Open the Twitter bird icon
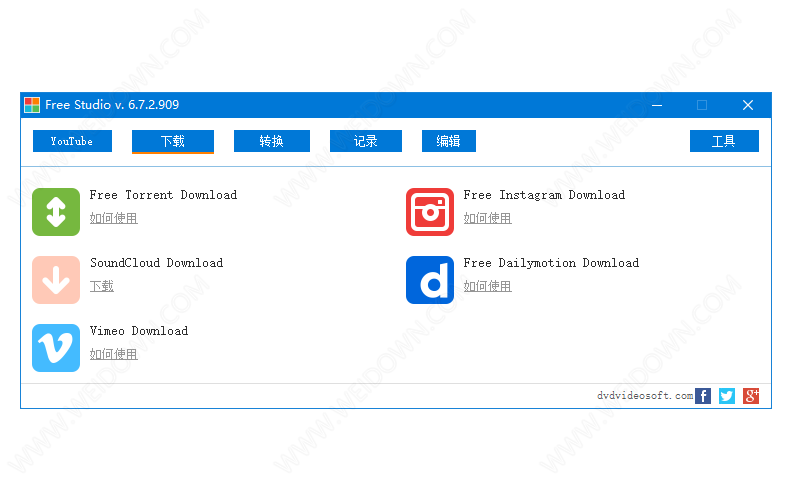The width and height of the screenshot is (790, 500). (x=727, y=396)
